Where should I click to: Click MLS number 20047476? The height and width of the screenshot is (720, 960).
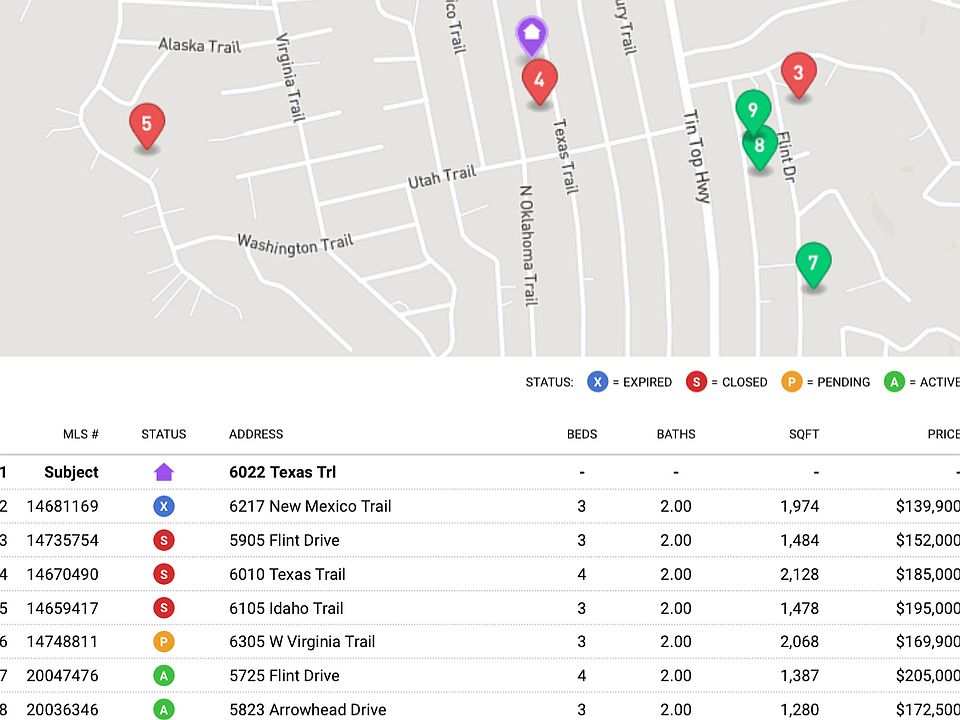coord(62,675)
